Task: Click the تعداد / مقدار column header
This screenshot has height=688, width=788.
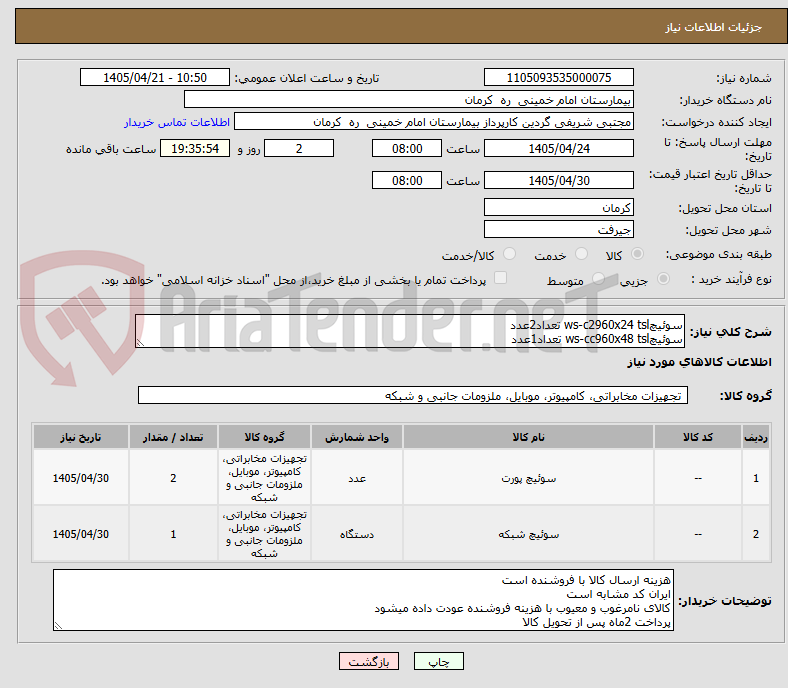Action: (x=173, y=437)
